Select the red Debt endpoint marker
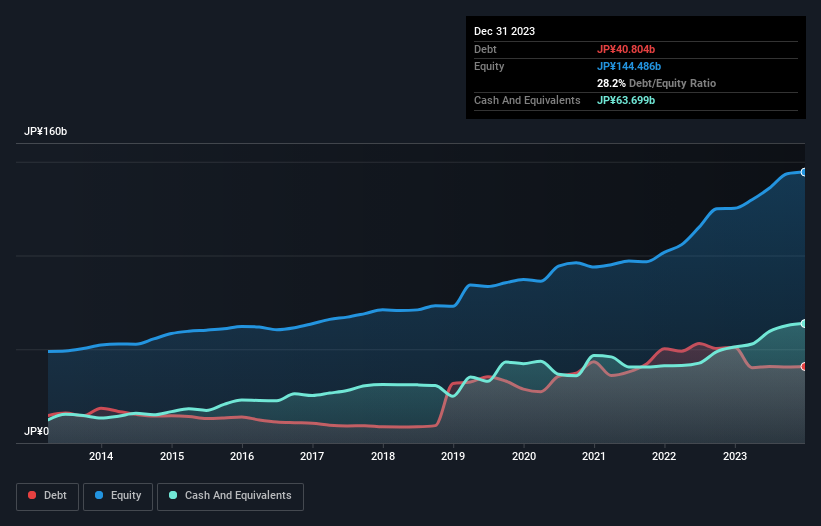Image resolution: width=821 pixels, height=526 pixels. click(803, 366)
